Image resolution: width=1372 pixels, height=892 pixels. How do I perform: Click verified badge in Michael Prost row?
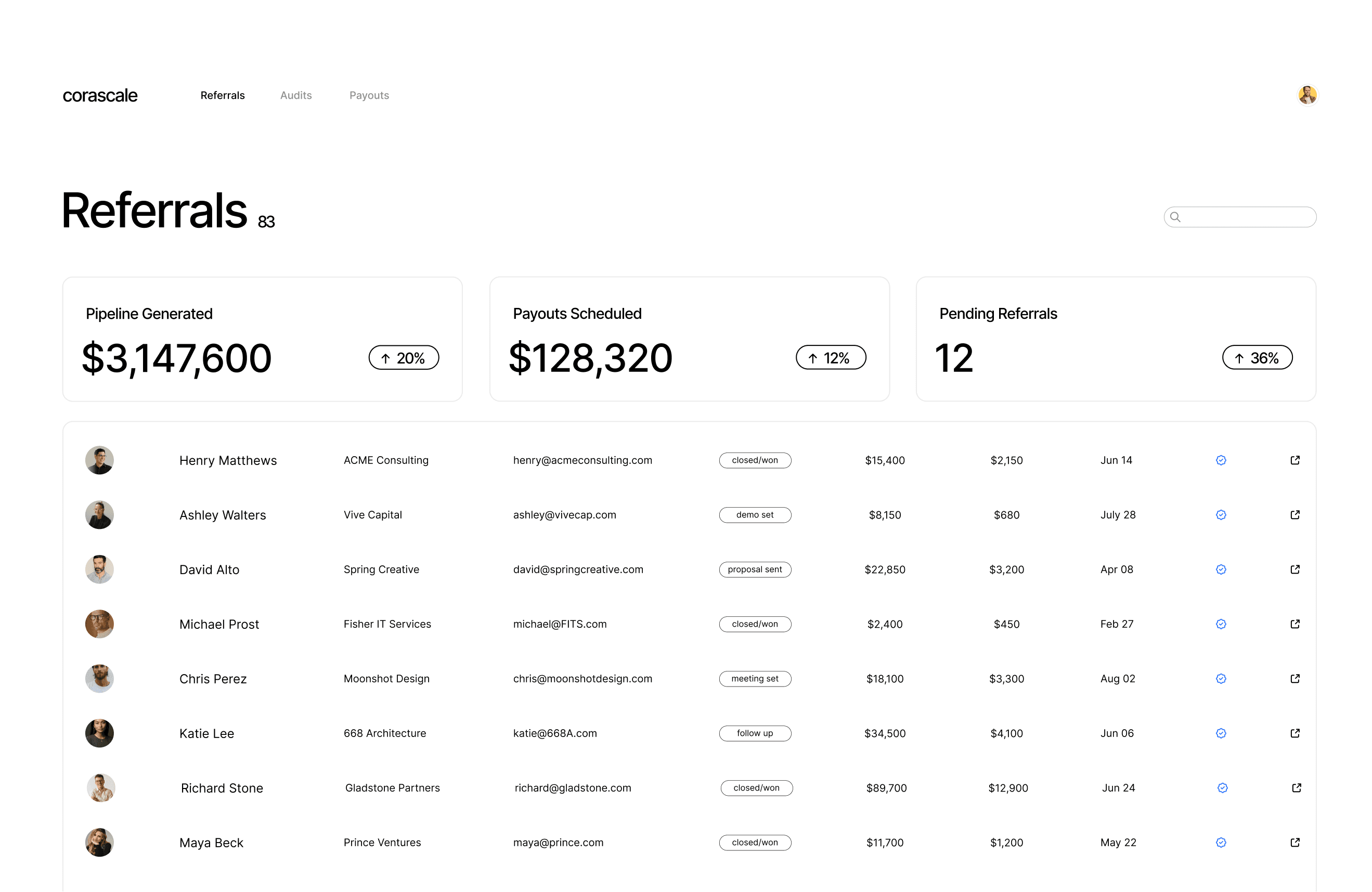click(x=1221, y=624)
